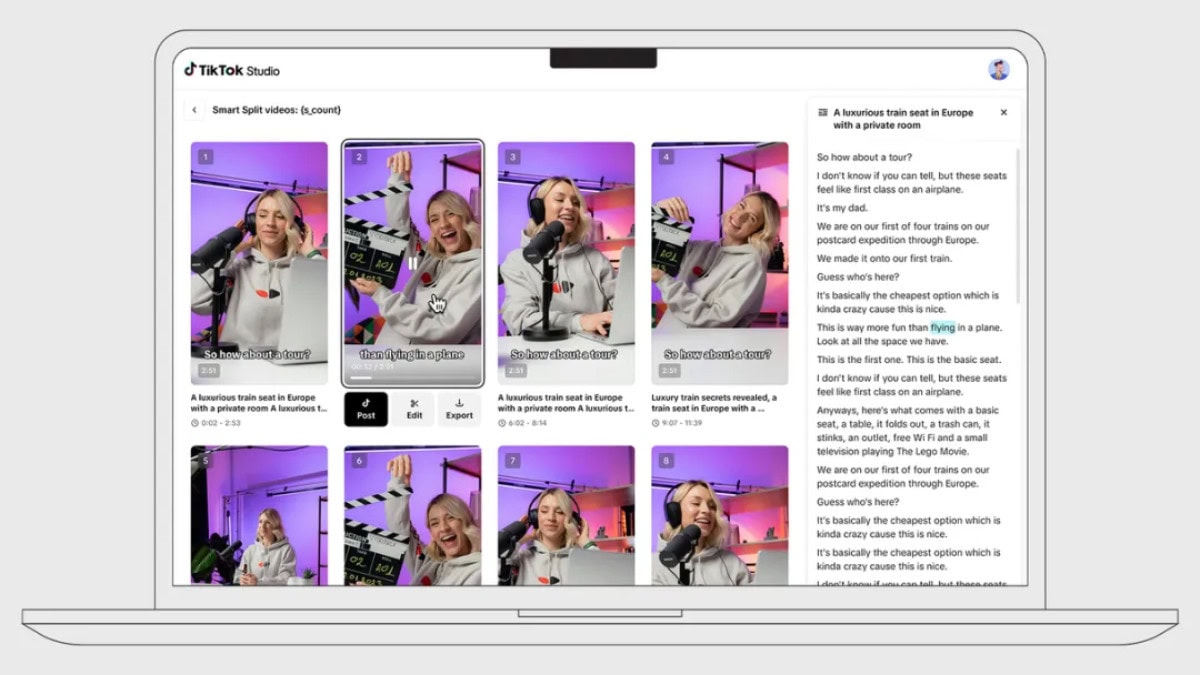Open editing via the scissors Edit icon
This screenshot has height=675, width=1200.
(413, 410)
